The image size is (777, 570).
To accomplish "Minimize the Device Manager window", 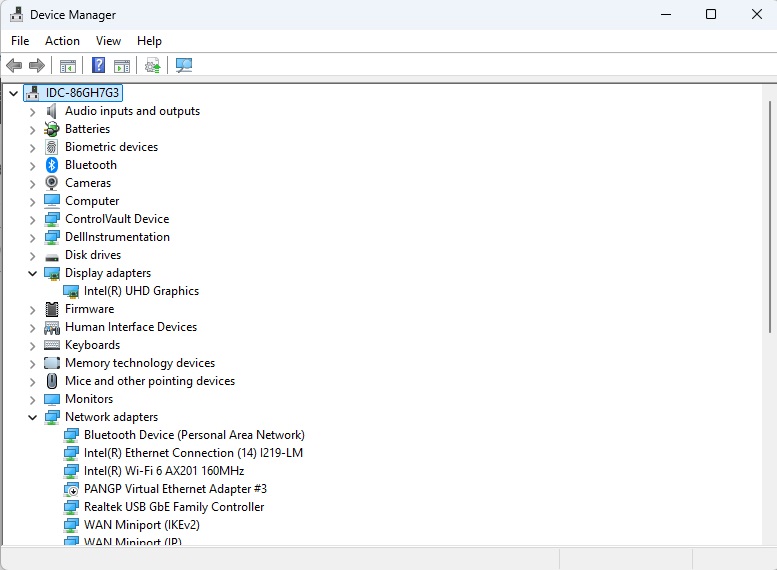I will tap(666, 14).
